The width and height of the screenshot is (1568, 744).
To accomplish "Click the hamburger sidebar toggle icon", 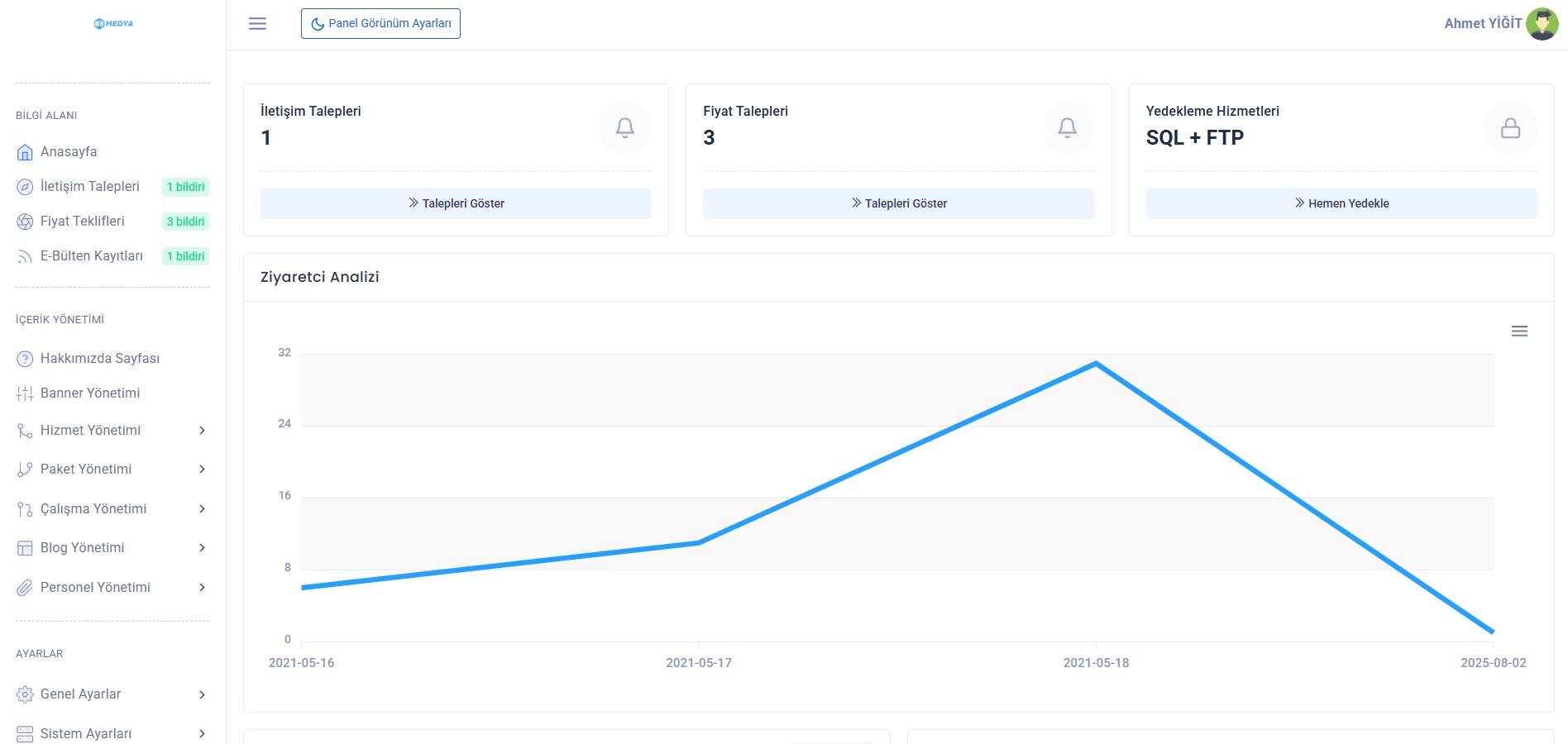I will [x=257, y=23].
